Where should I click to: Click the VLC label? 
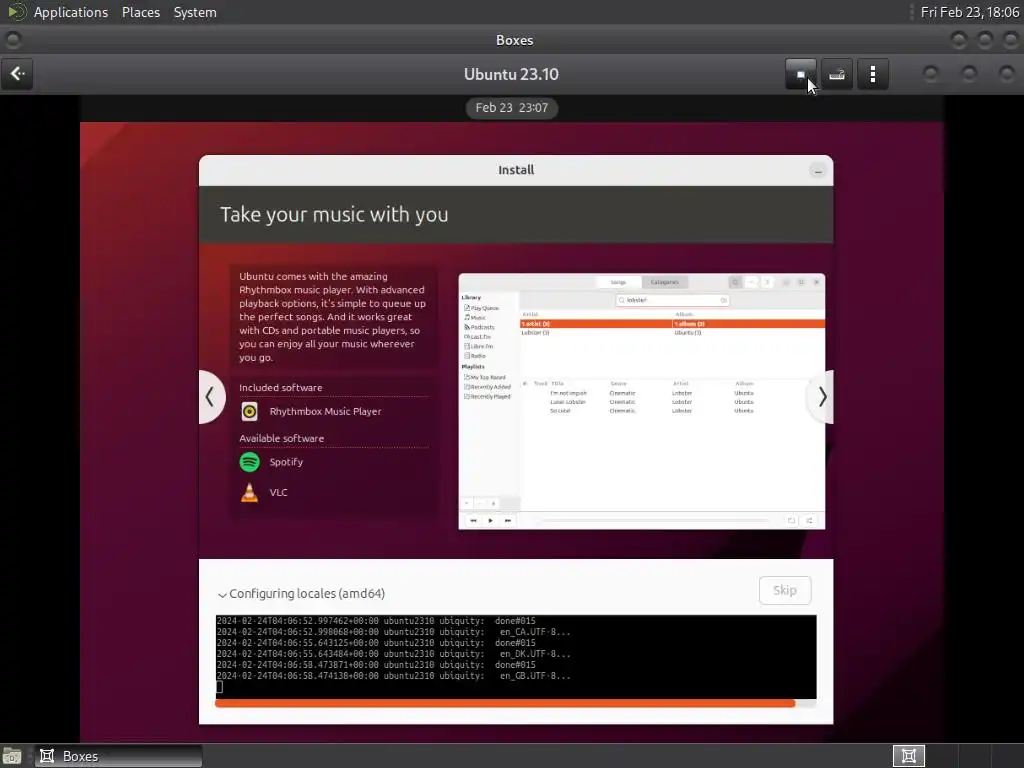tap(278, 492)
